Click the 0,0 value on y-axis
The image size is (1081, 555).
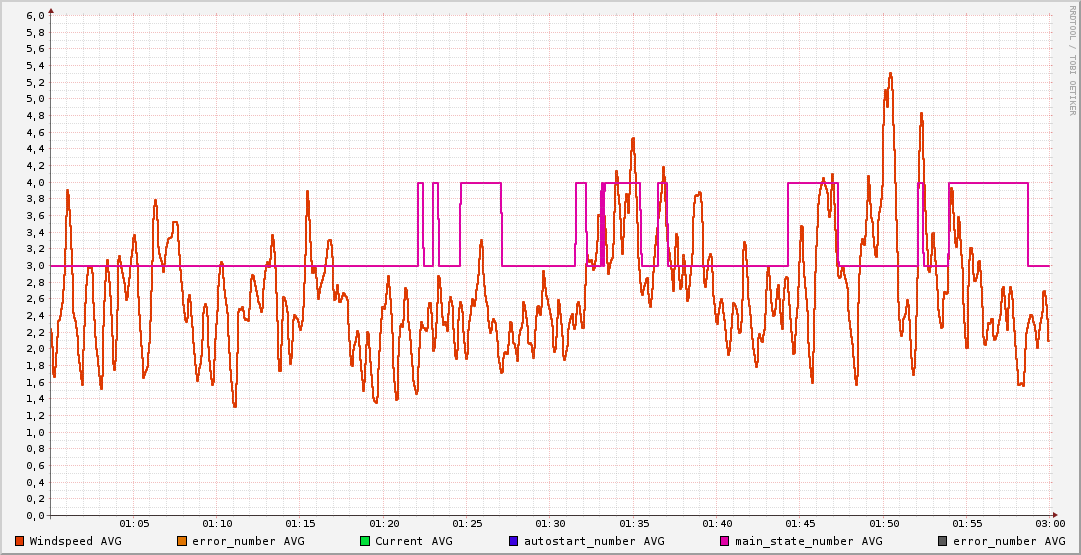[x=34, y=516]
